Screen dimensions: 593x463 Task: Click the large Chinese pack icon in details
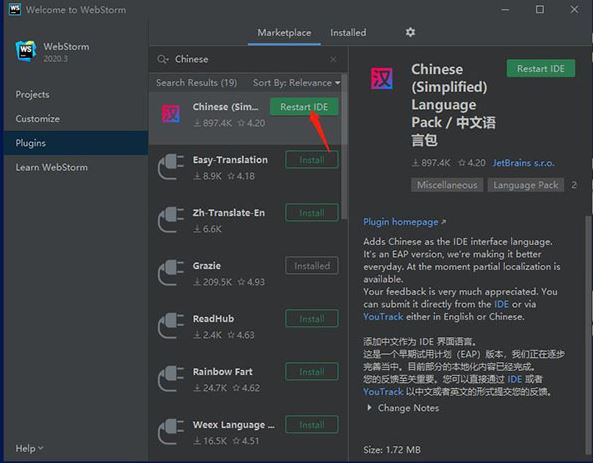382,78
